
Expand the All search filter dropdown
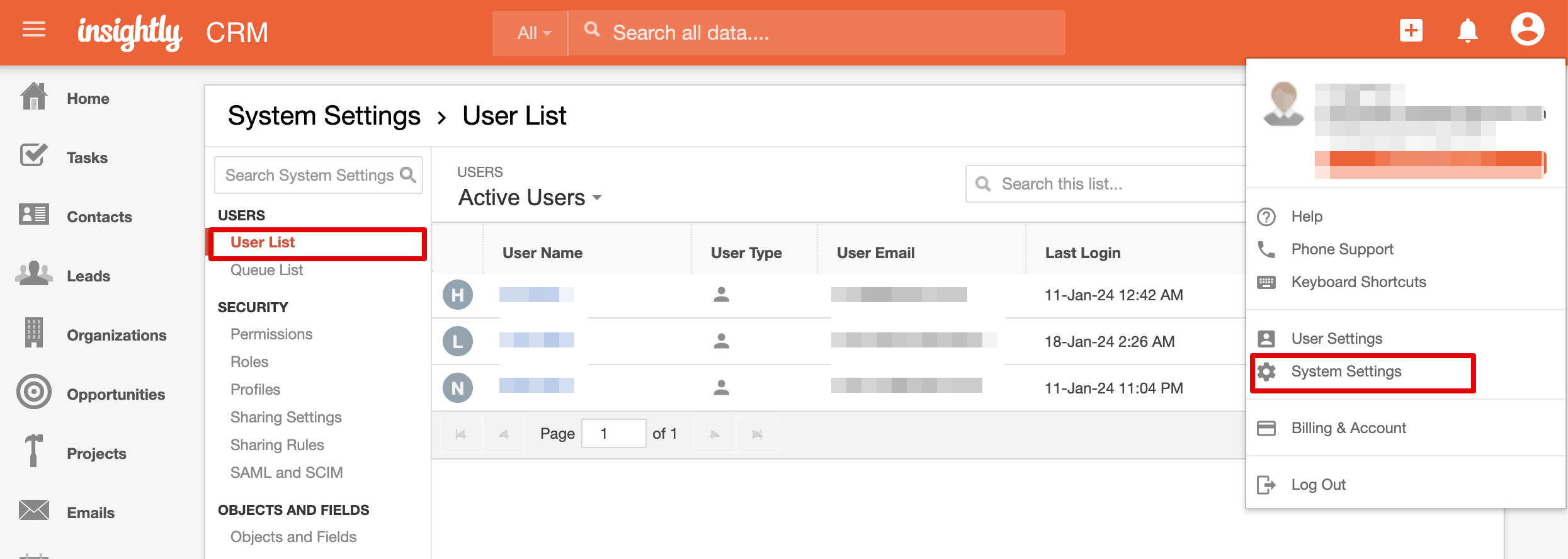(533, 33)
